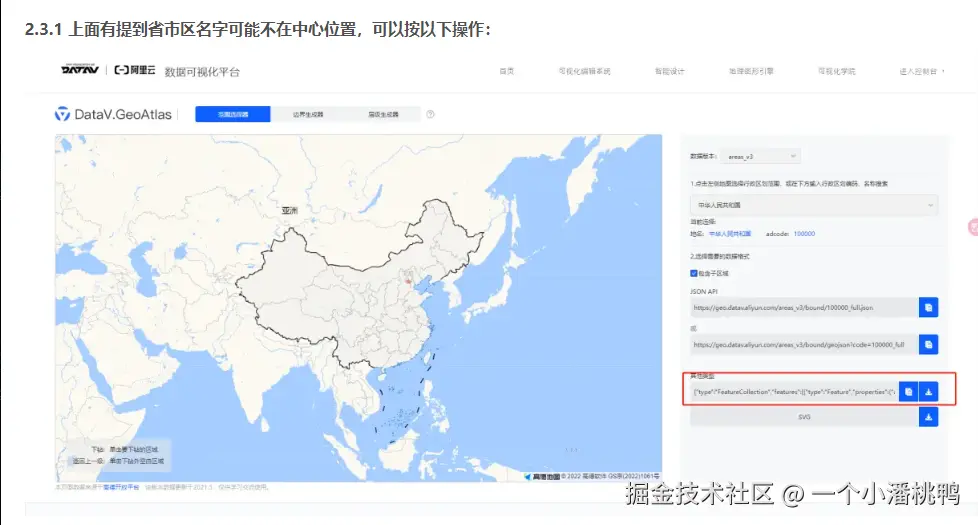Click the JSON API URL field ending full.json
978x525 pixels.
pyautogui.click(x=804, y=307)
